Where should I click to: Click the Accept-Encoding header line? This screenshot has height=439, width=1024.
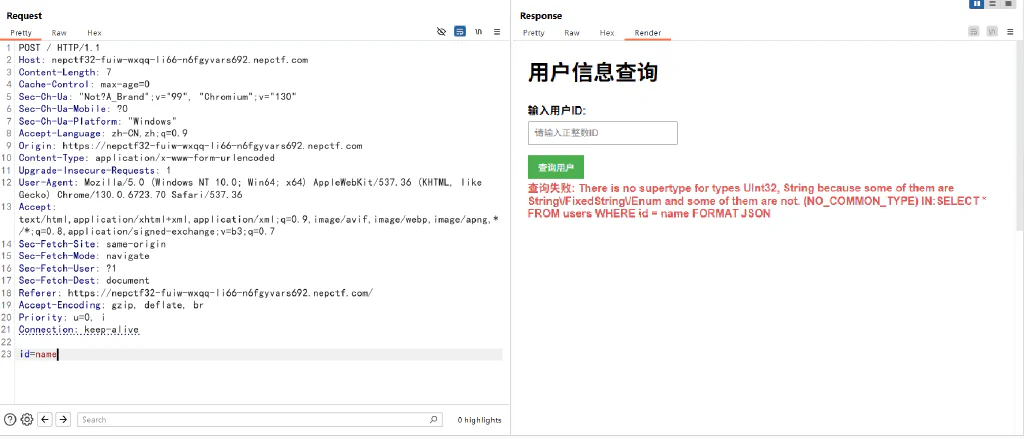[111, 305]
